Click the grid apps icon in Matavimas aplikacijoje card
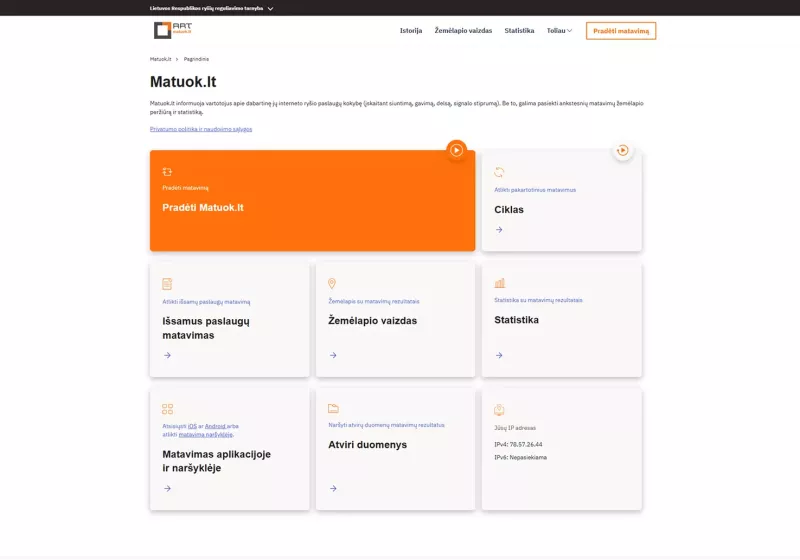The height and width of the screenshot is (560, 800). click(x=167, y=409)
